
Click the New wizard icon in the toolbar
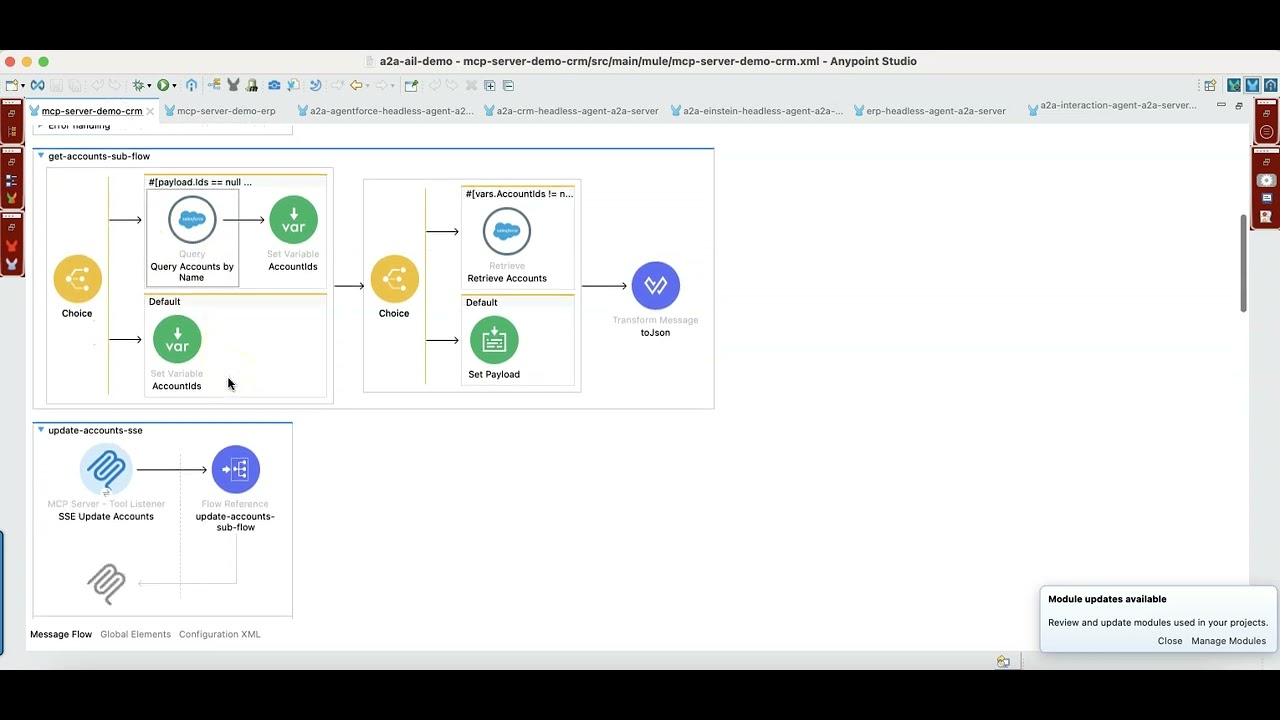pos(12,85)
